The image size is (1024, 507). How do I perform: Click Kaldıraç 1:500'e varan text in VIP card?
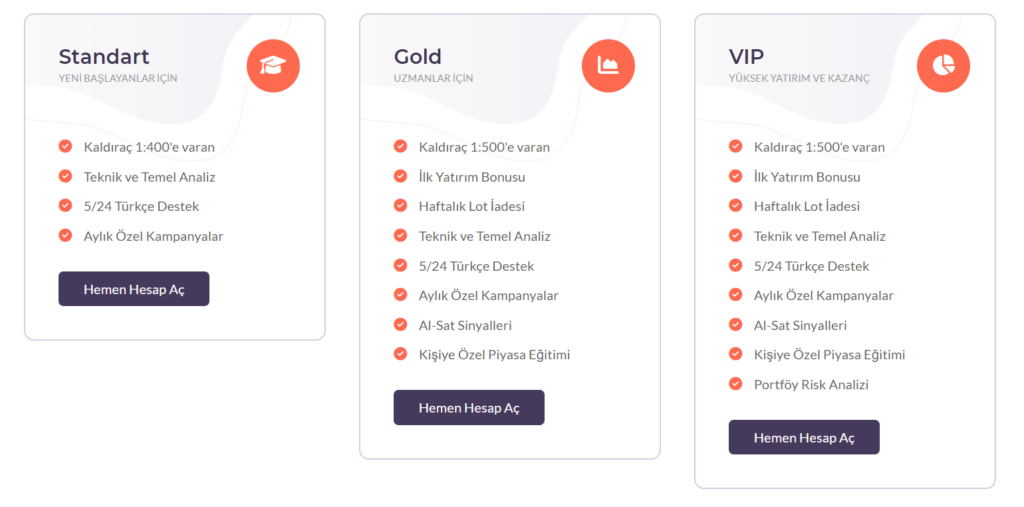tap(819, 147)
